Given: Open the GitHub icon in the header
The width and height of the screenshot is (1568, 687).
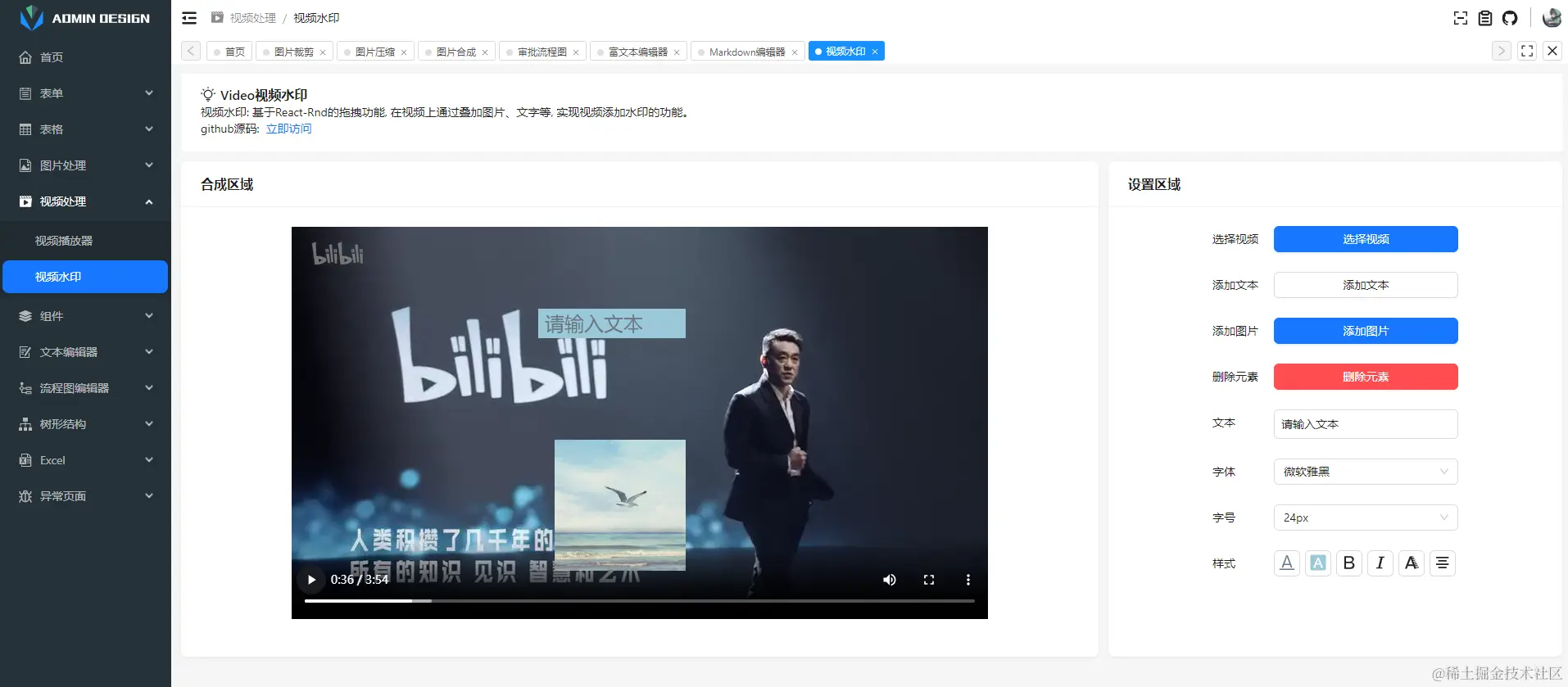Looking at the screenshot, I should click(x=1510, y=18).
